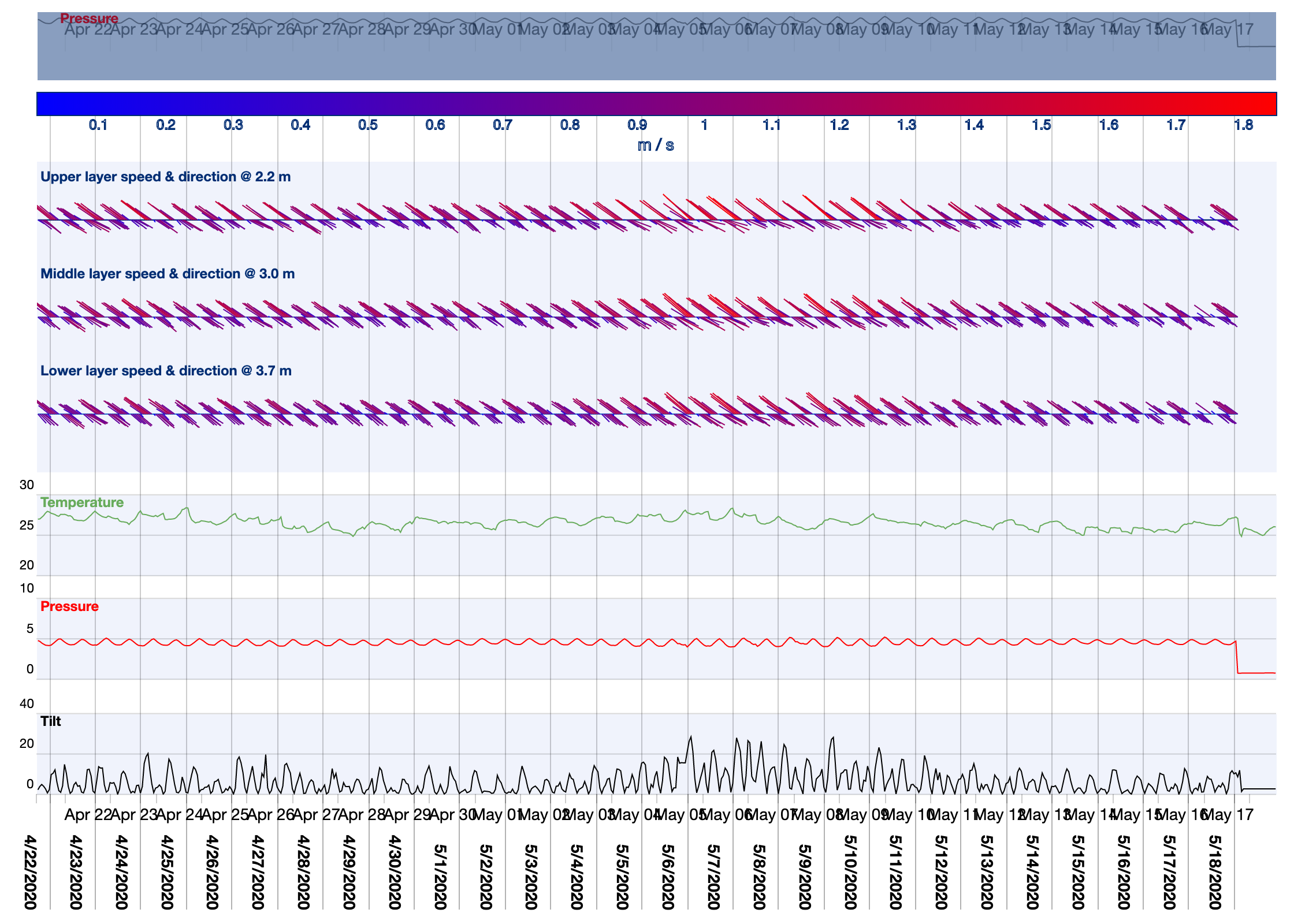The image size is (1294, 924).
Task: Toggle the Pressure series label
Action: pos(69,606)
